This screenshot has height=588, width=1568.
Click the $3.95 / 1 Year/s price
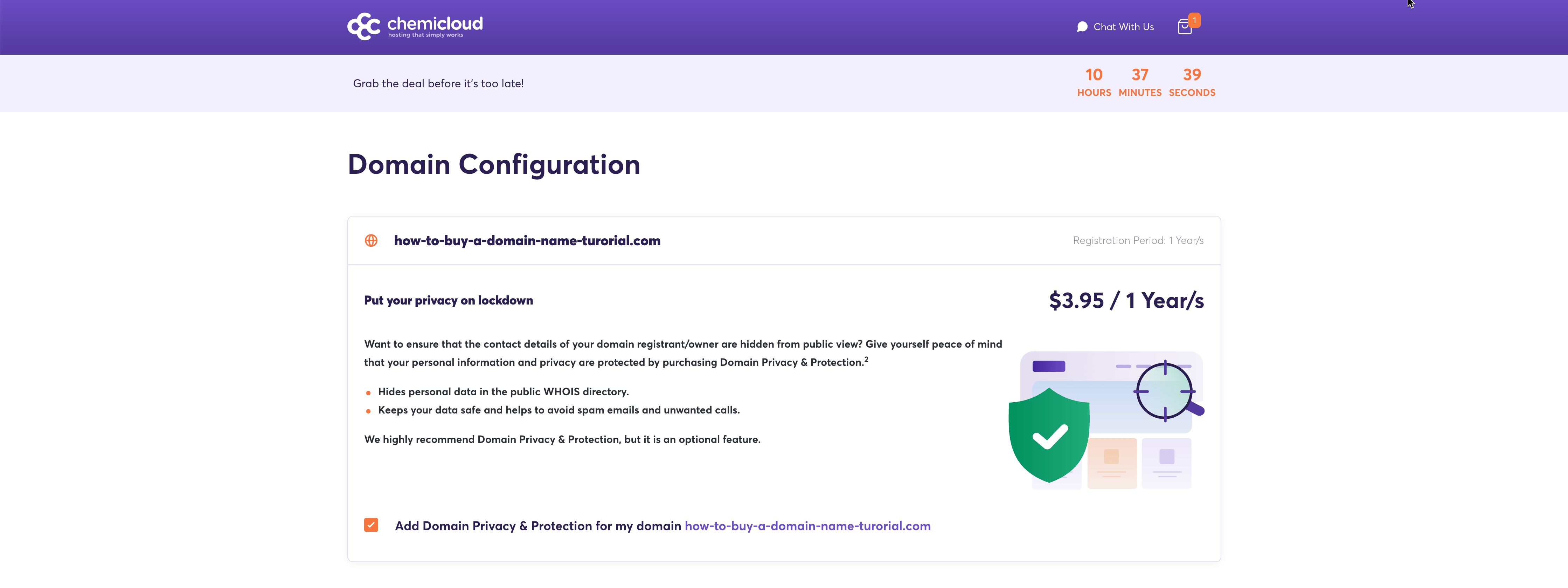click(x=1126, y=300)
